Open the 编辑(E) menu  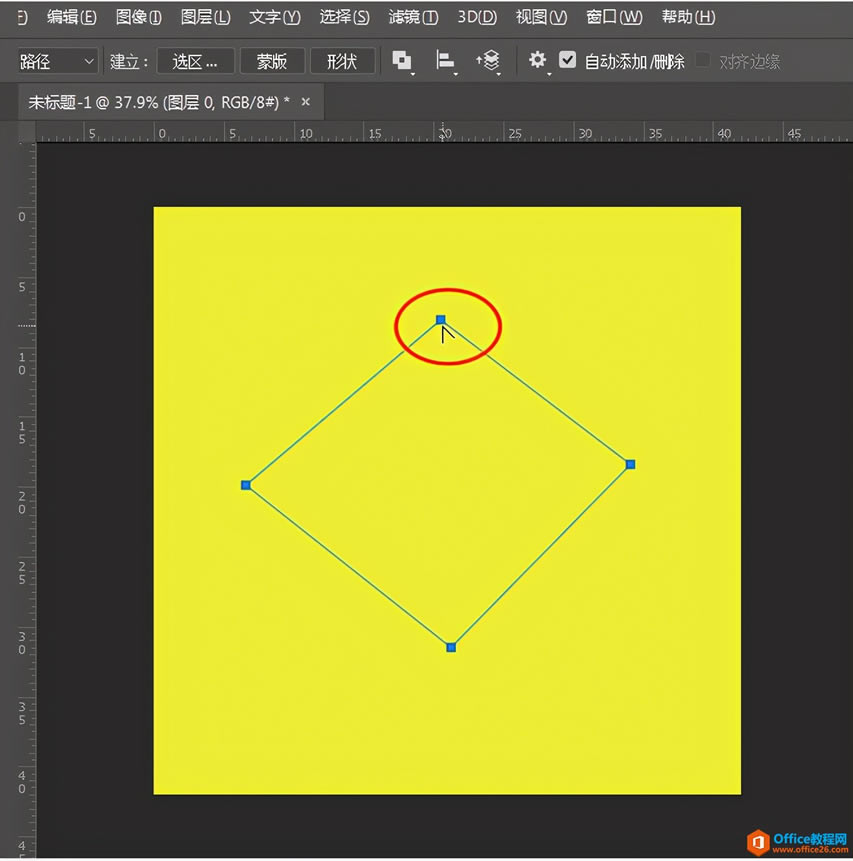pos(71,18)
